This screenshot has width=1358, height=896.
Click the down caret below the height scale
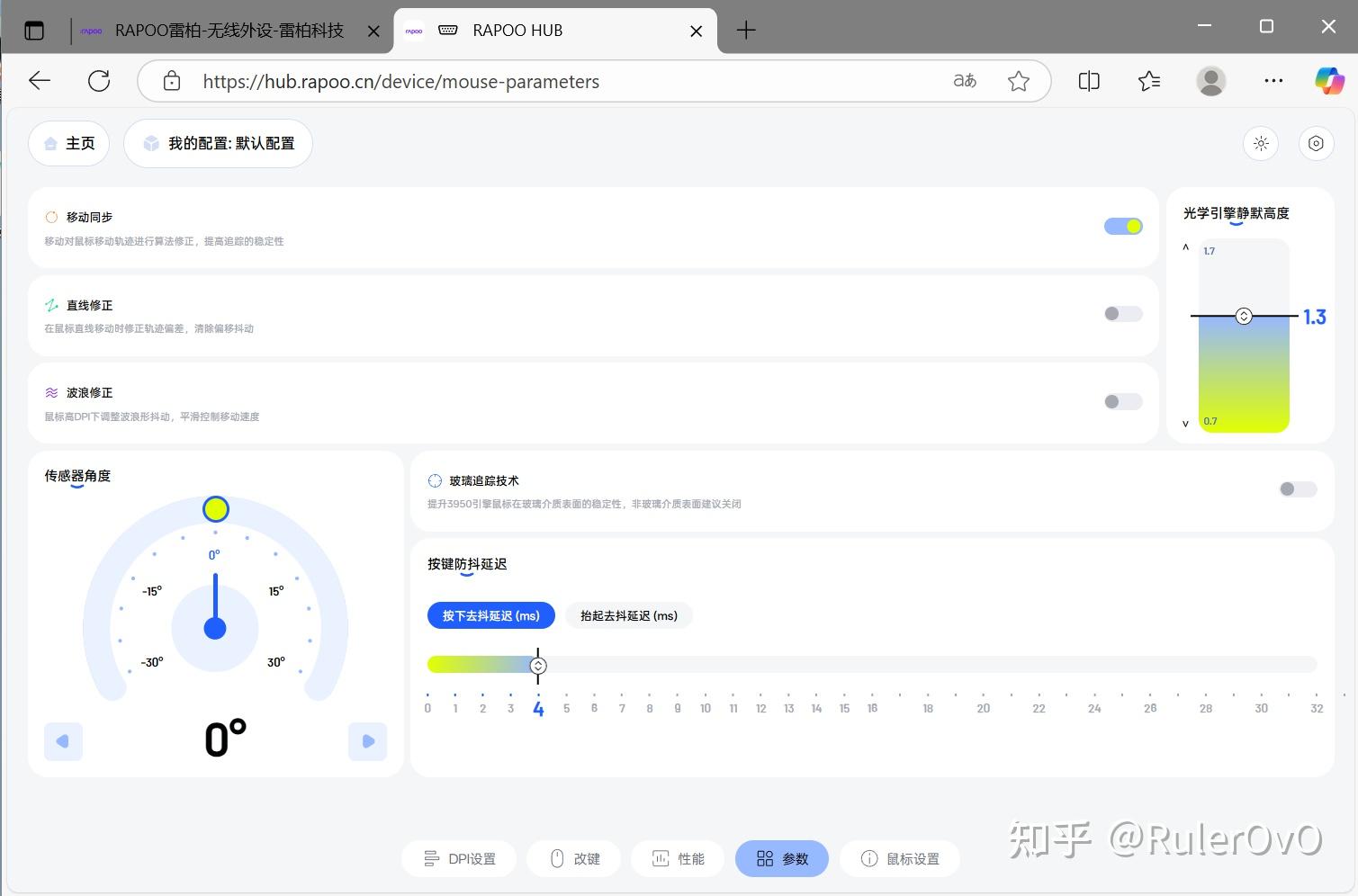[1186, 423]
